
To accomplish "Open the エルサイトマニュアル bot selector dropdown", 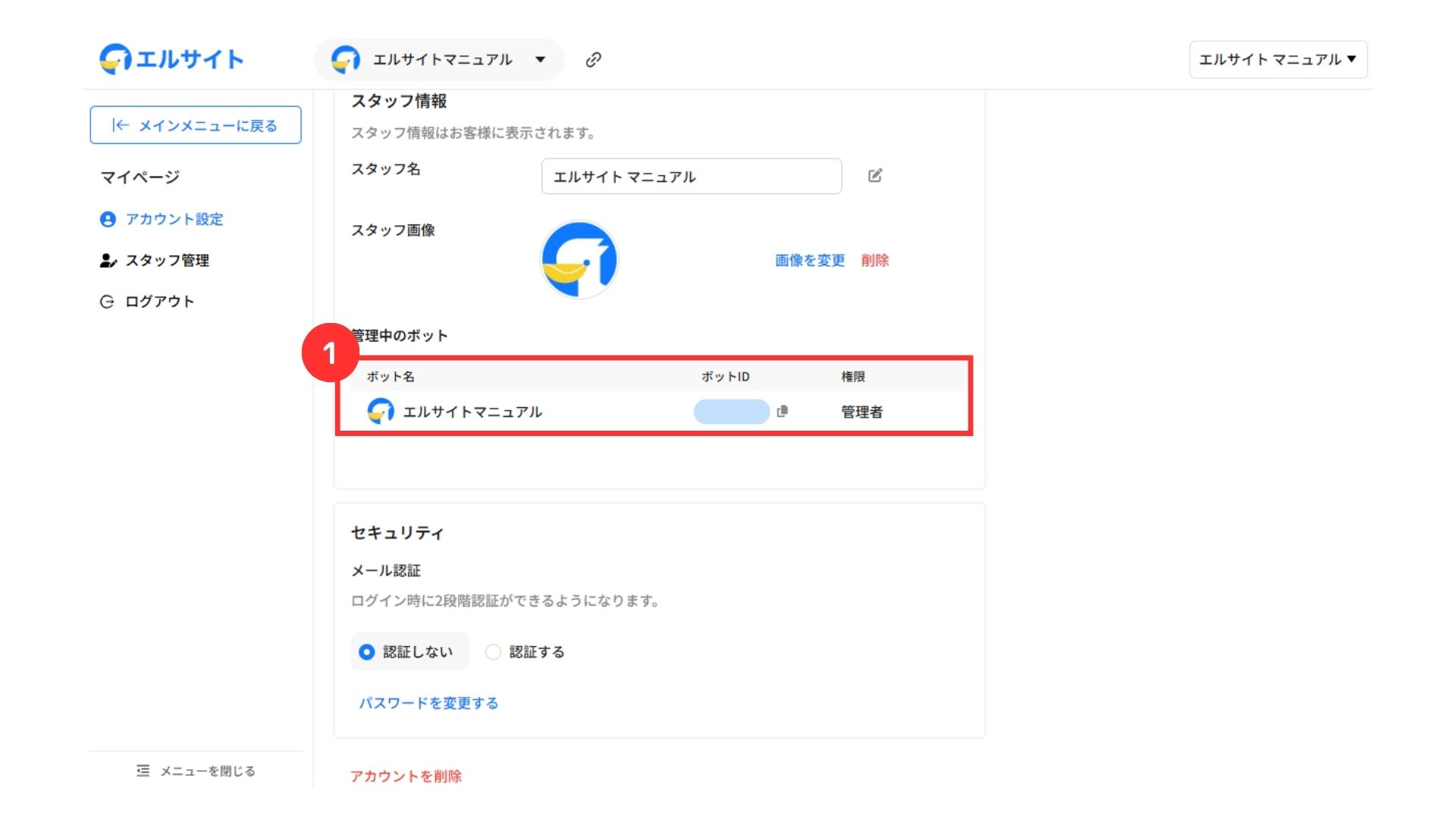I will point(439,60).
